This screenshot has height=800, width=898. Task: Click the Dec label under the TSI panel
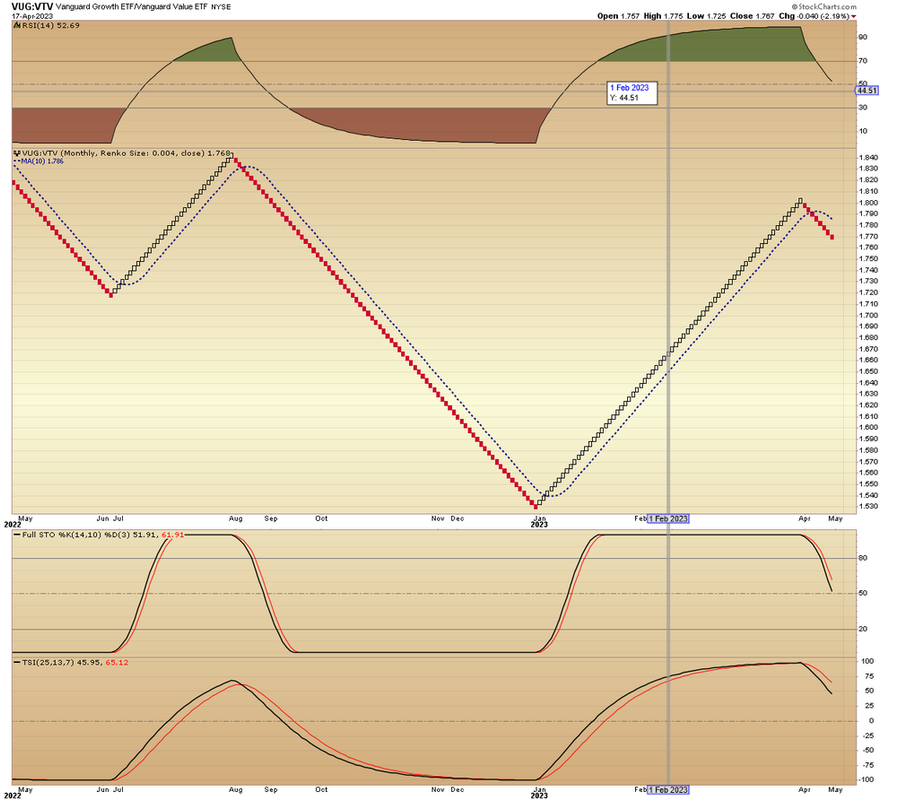[457, 790]
